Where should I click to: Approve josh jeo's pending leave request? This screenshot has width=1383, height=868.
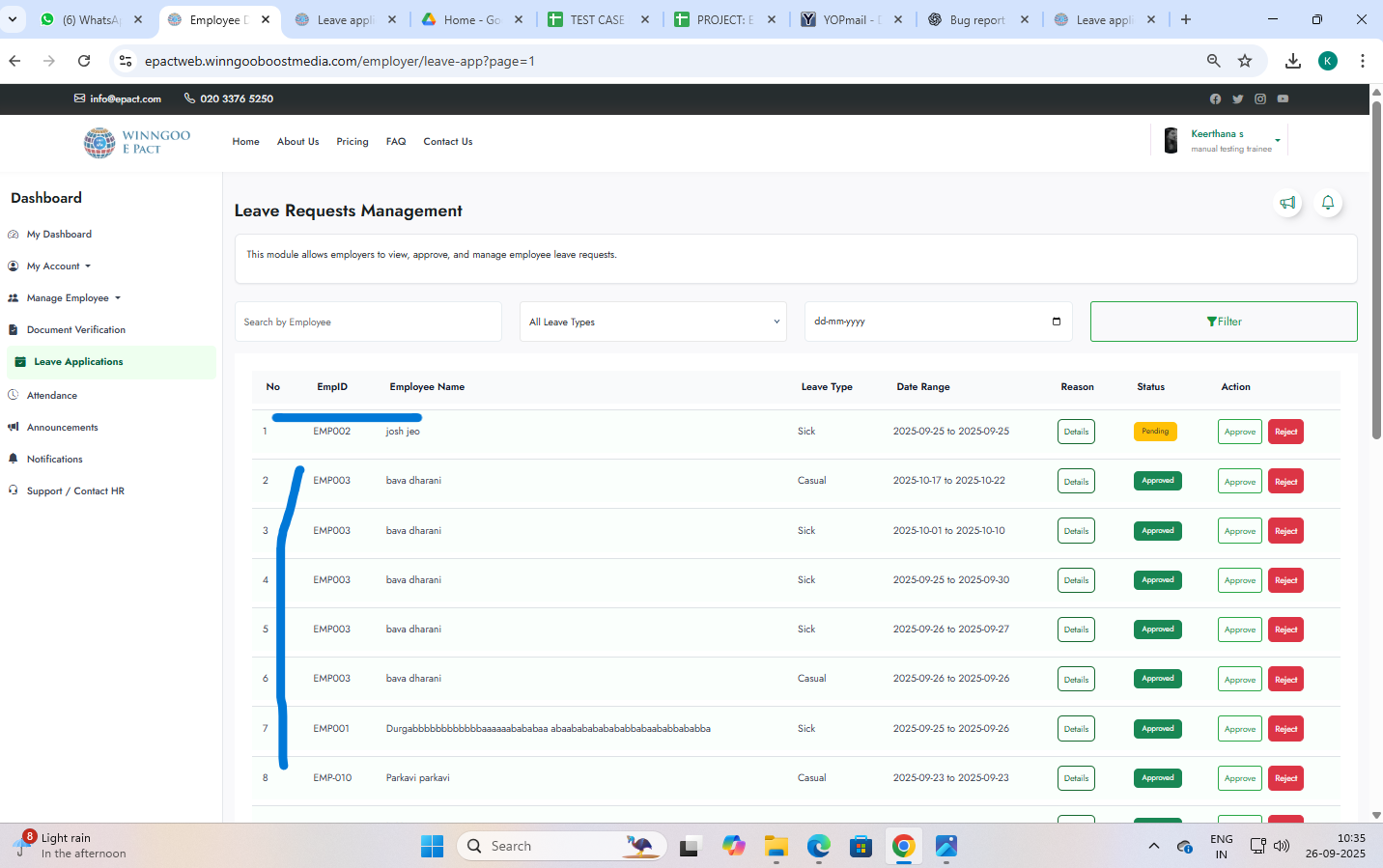[1239, 432]
